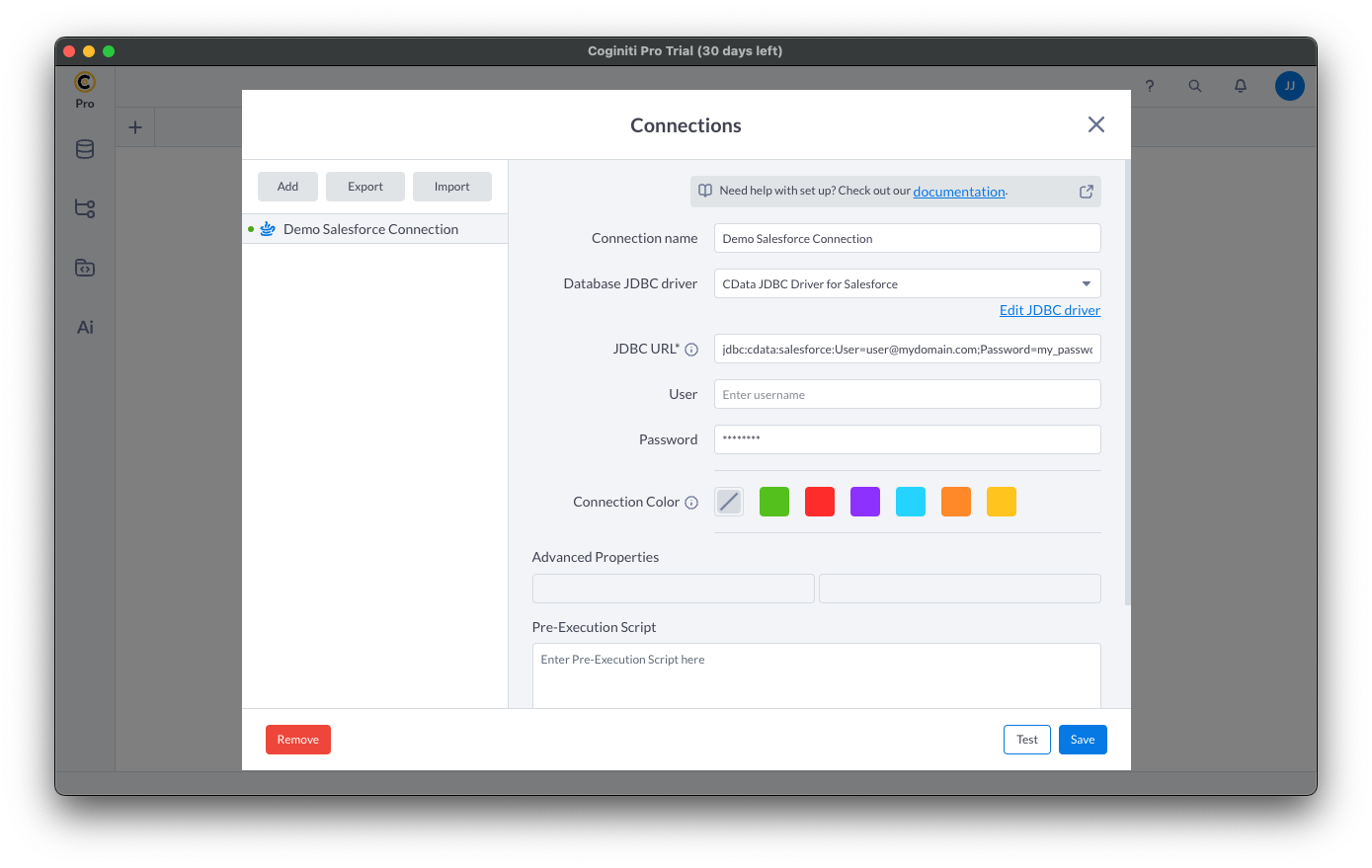Viewport: 1372px width, 868px height.
Task: Expand the Database JDBC driver dropdown
Action: click(1086, 284)
